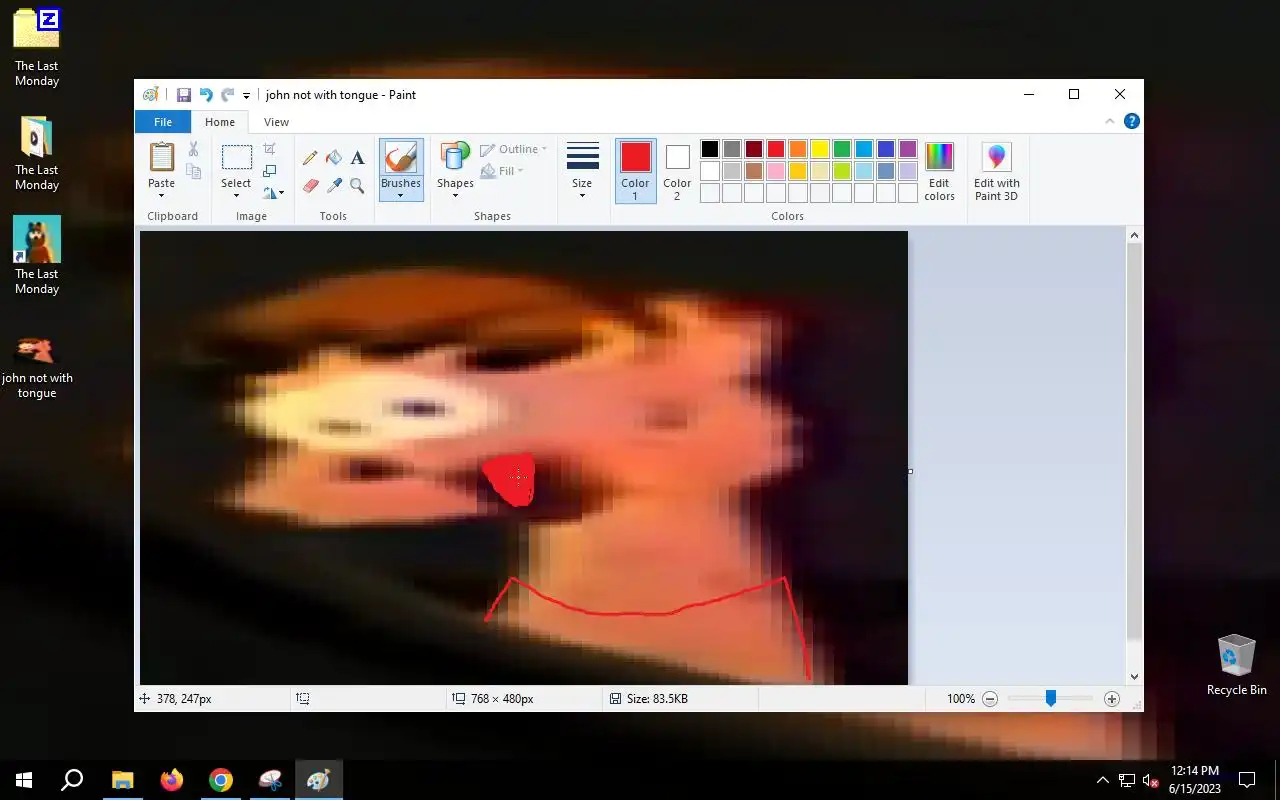Select the john not with tongue desktop file

tap(37, 366)
